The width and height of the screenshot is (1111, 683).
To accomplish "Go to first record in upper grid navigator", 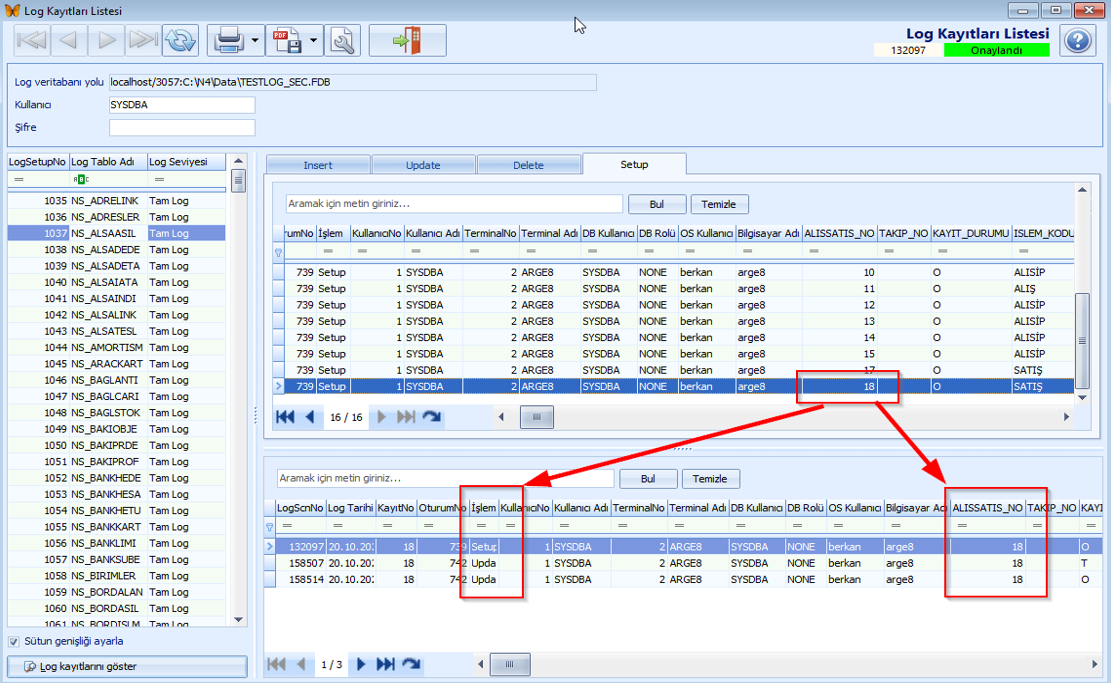I will click(x=285, y=417).
